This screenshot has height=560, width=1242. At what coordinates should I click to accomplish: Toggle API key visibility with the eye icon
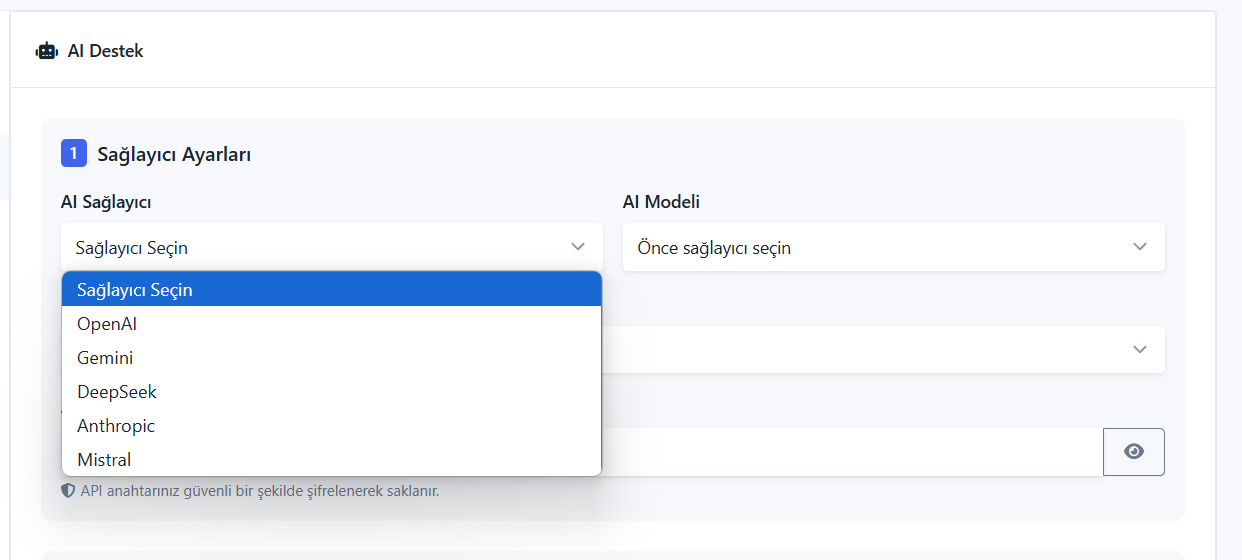tap(1134, 452)
